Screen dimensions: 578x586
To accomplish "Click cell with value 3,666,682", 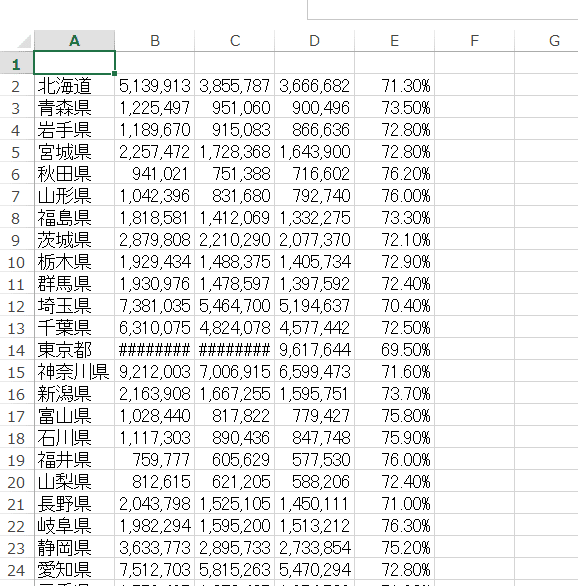I will coord(315,86).
